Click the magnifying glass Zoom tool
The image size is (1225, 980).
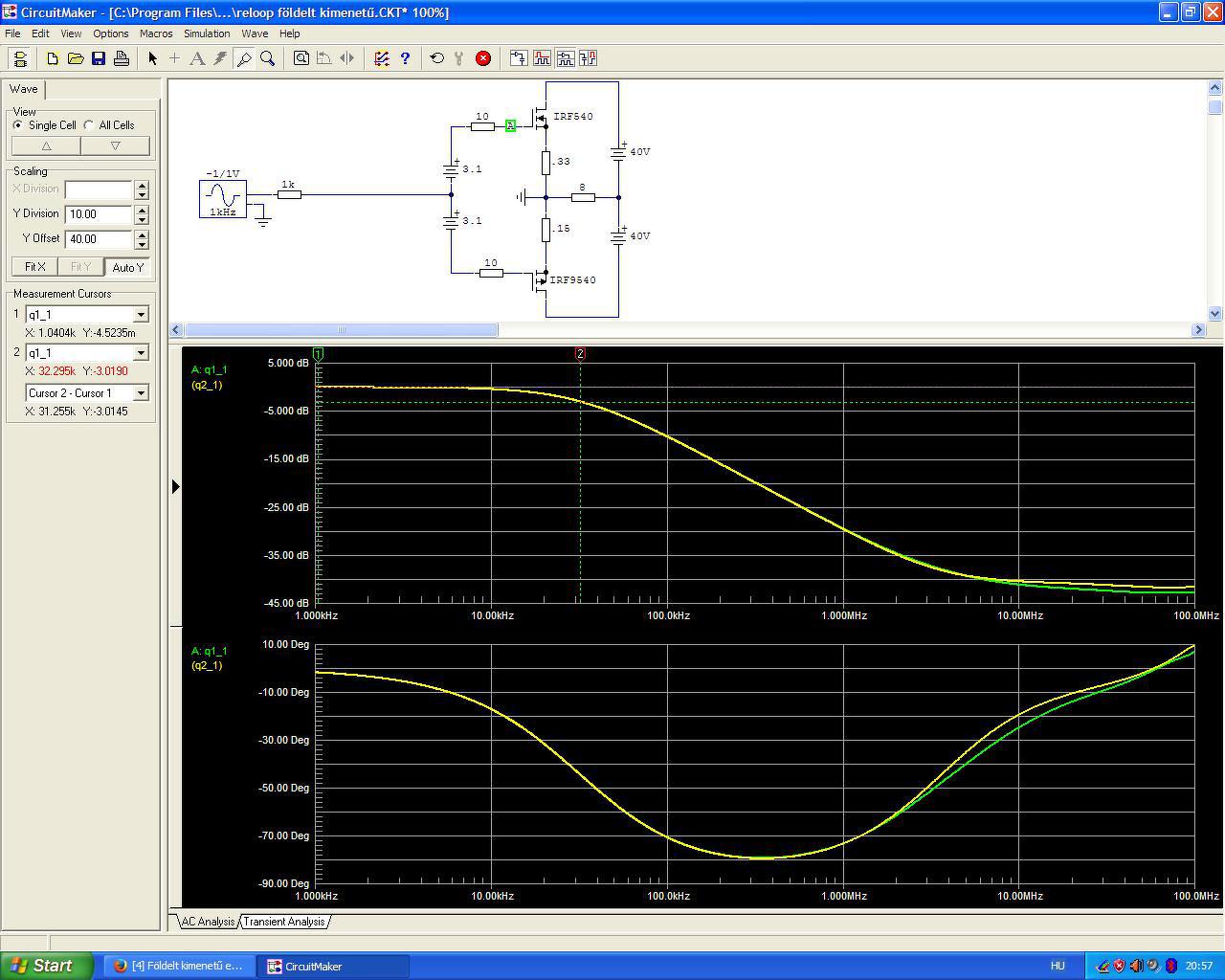click(268, 58)
